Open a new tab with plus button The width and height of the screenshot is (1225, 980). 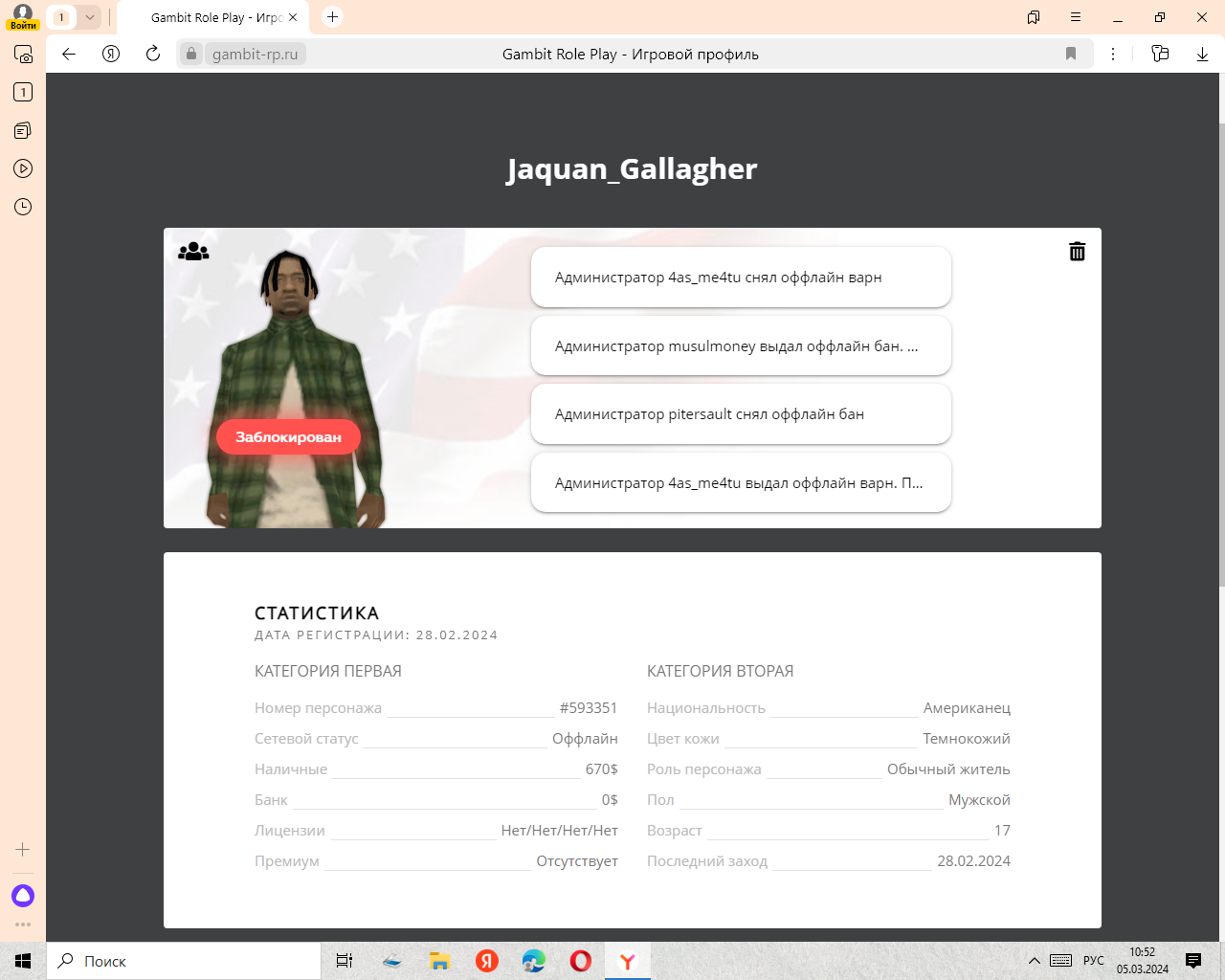(332, 17)
